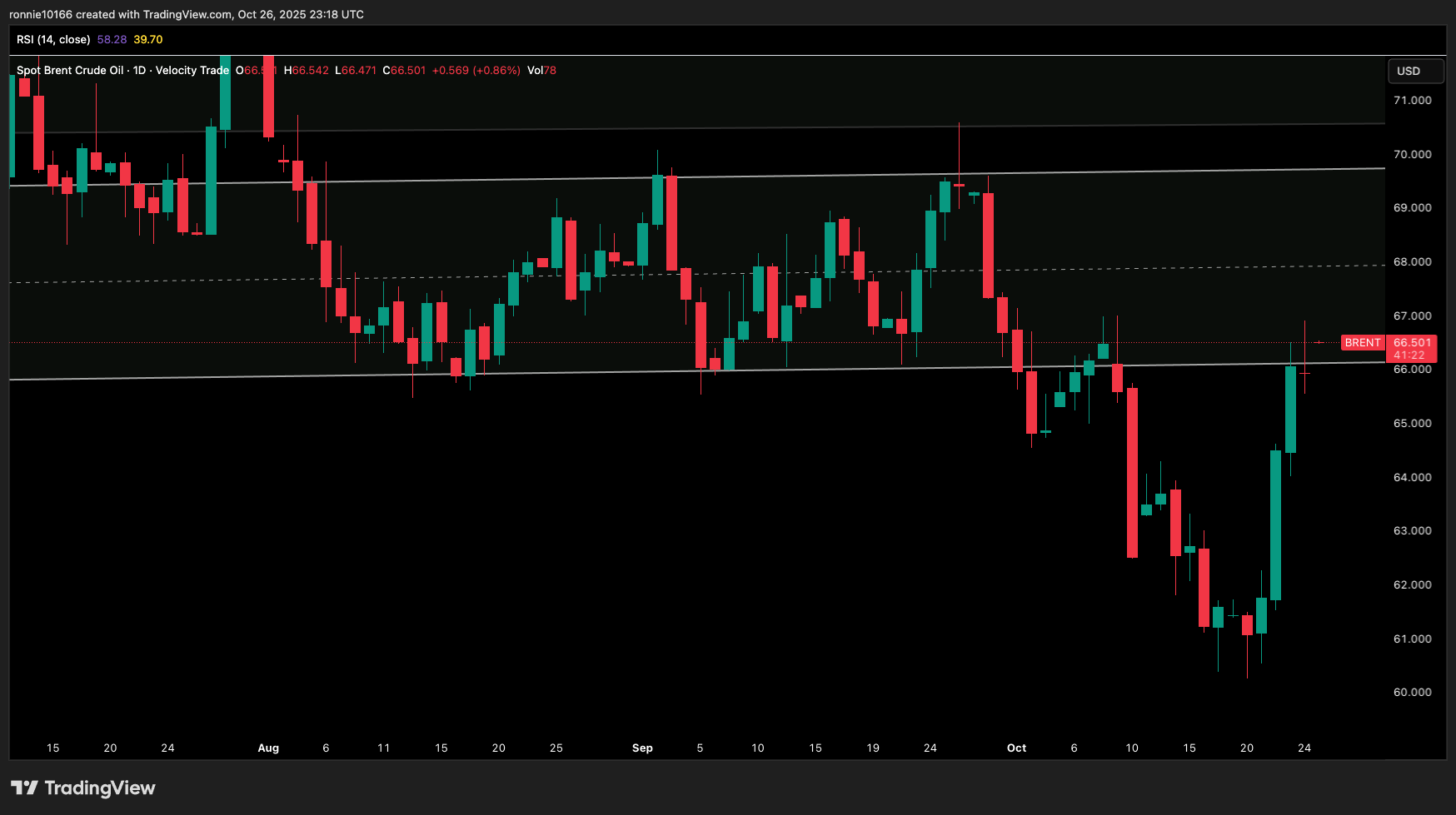The image size is (1456, 815).
Task: Select the yellow RSI value 39.70
Action: pos(147,38)
